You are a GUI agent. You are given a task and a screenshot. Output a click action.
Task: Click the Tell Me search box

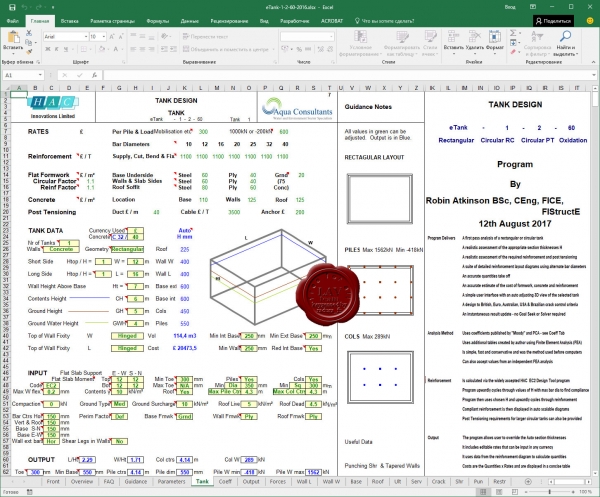click(x=385, y=21)
